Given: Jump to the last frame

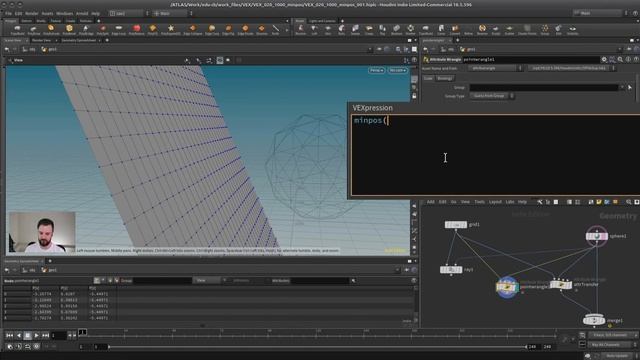Looking at the screenshot, I should click(45, 336).
